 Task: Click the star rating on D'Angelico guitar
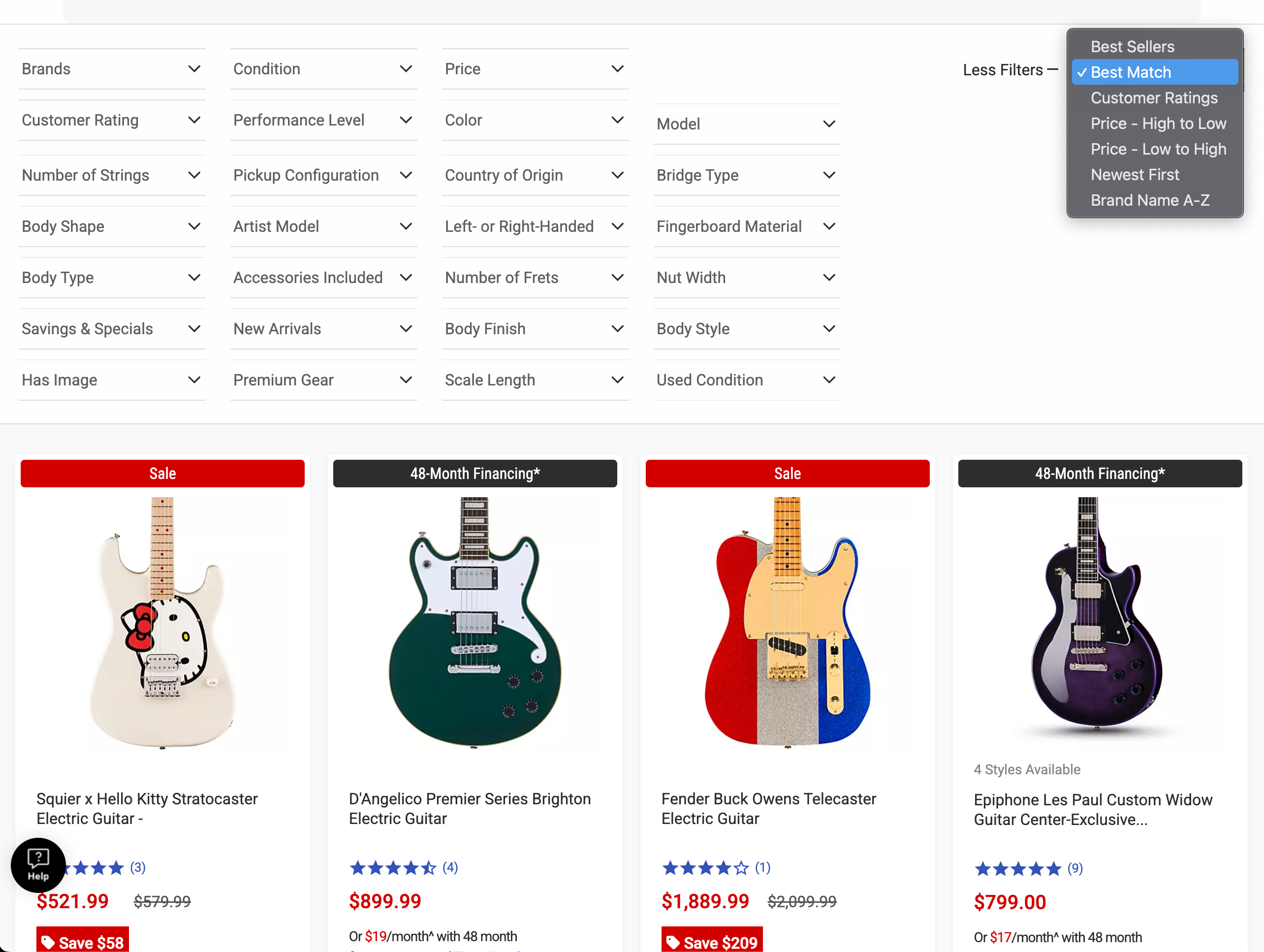click(x=393, y=868)
